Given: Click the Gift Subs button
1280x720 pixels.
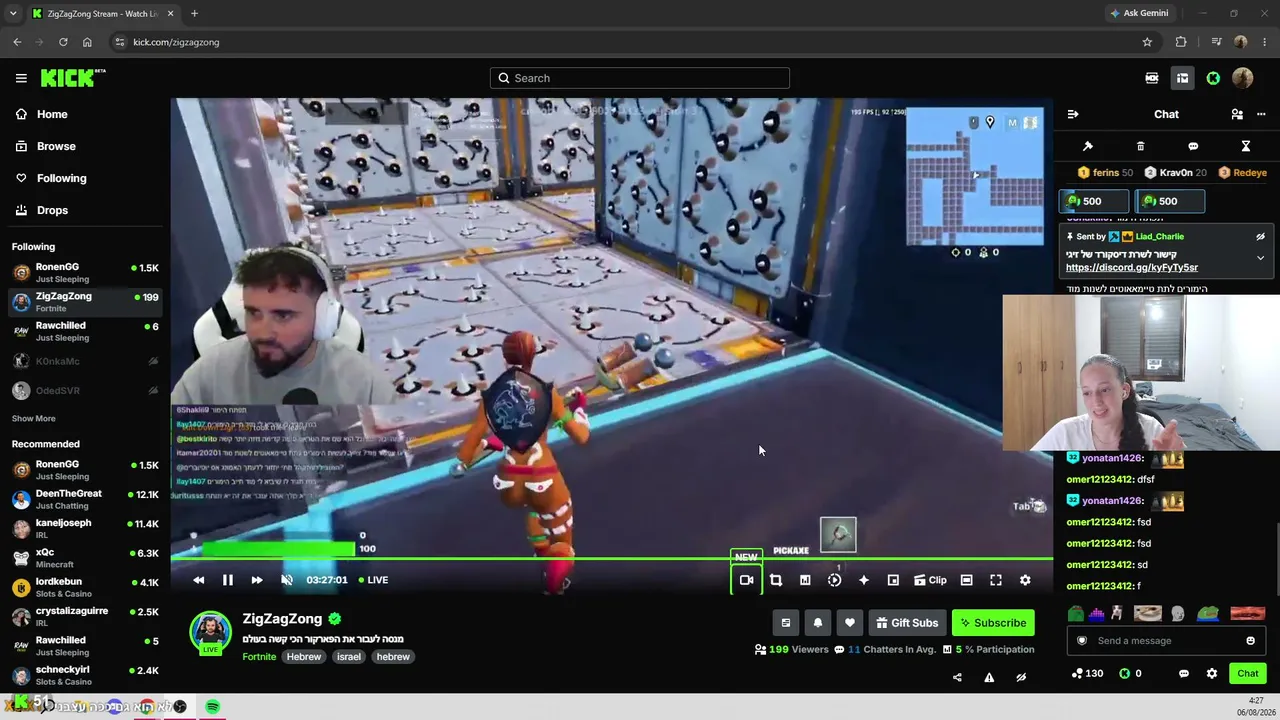Looking at the screenshot, I should [x=907, y=623].
